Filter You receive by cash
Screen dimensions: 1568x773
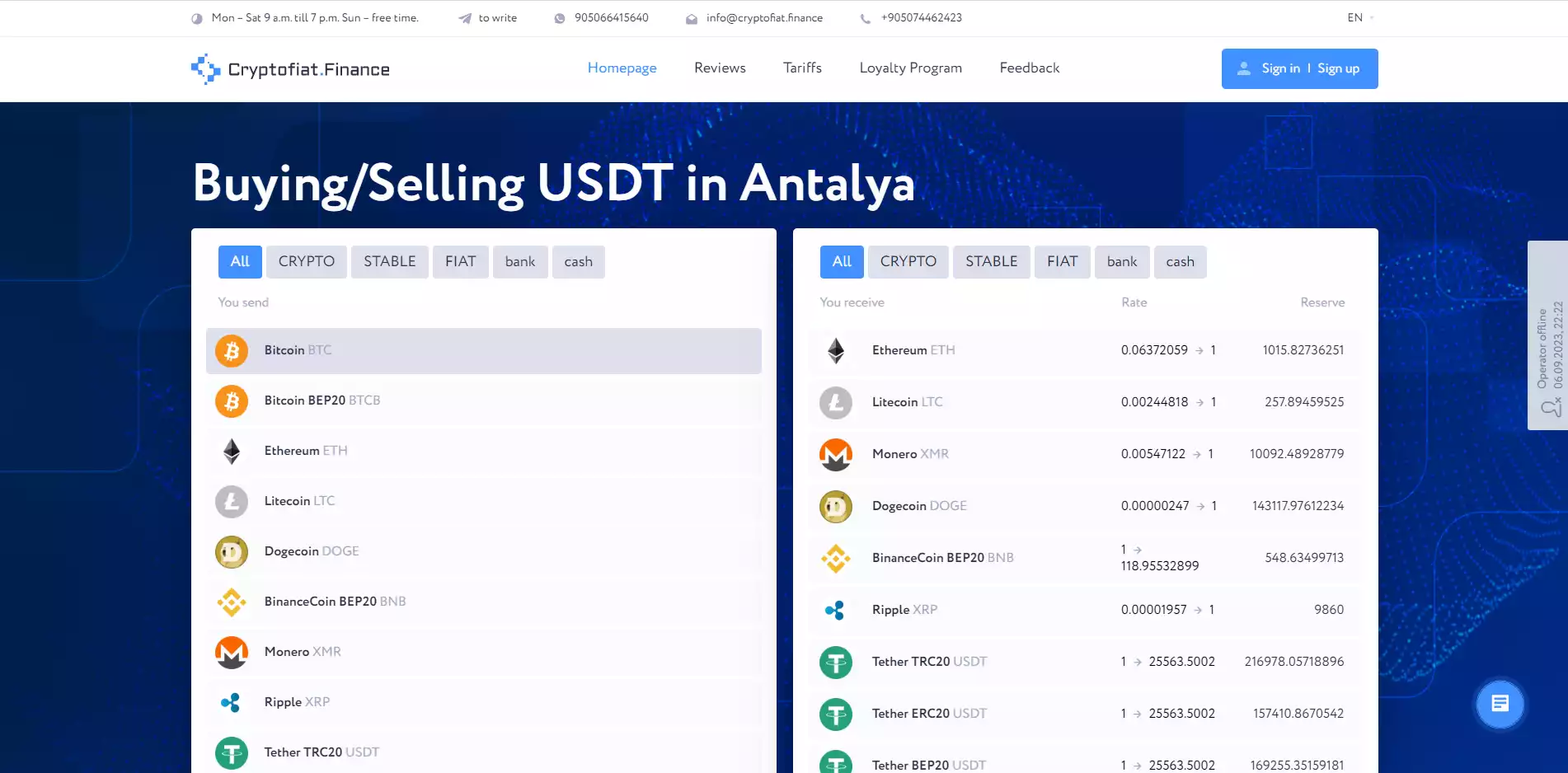click(x=1181, y=262)
